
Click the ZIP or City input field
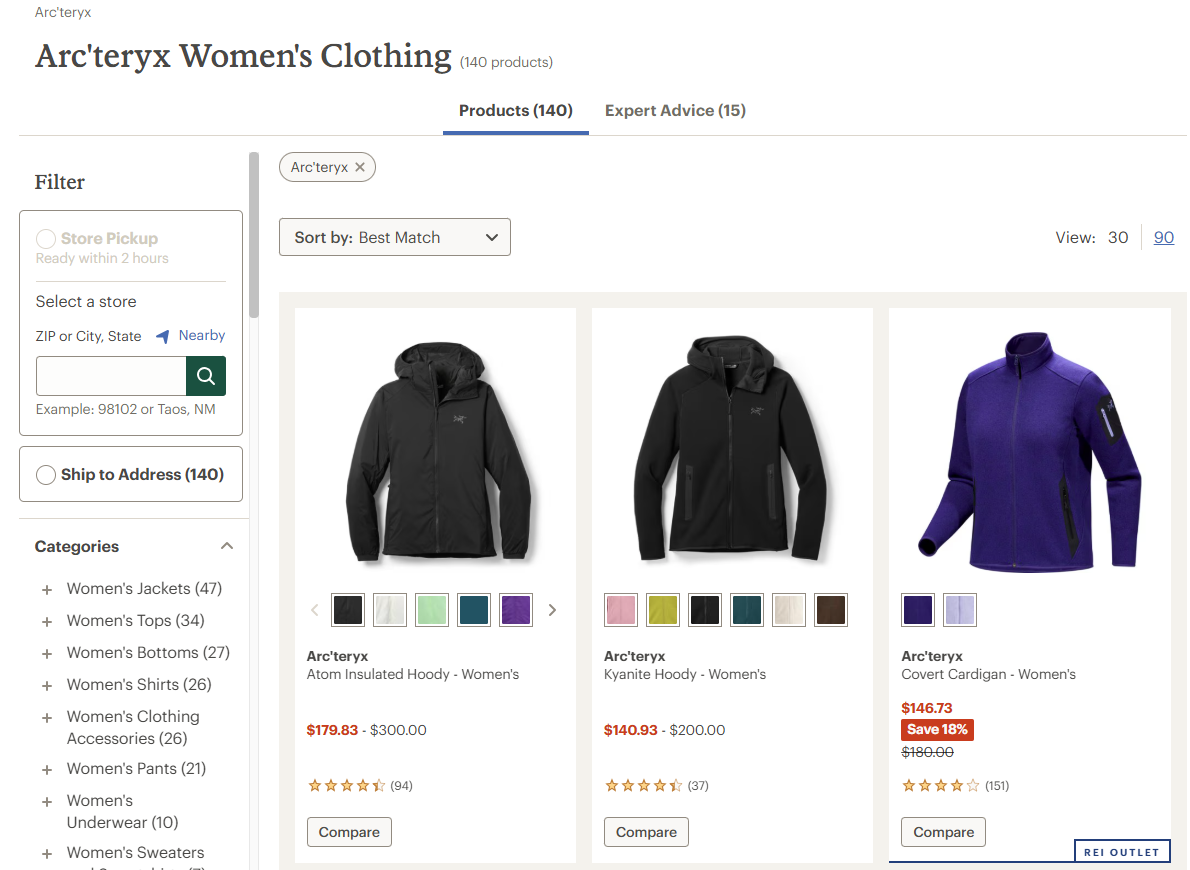tap(111, 376)
